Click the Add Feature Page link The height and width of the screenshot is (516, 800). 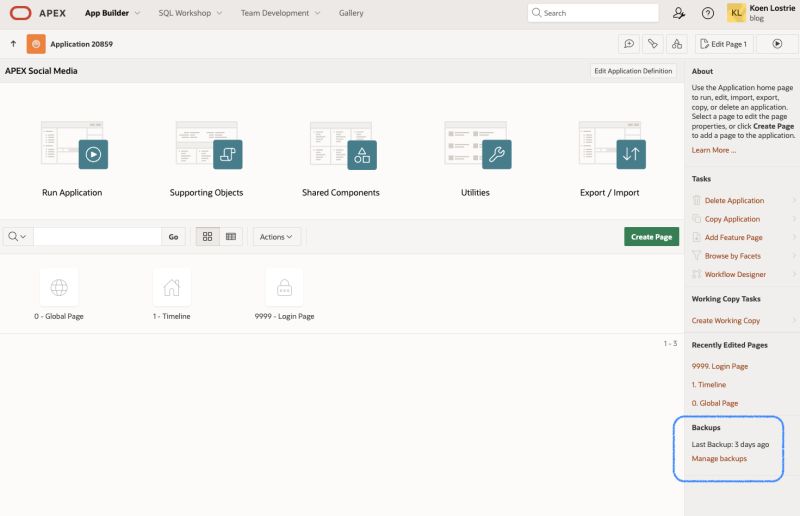coord(733,237)
